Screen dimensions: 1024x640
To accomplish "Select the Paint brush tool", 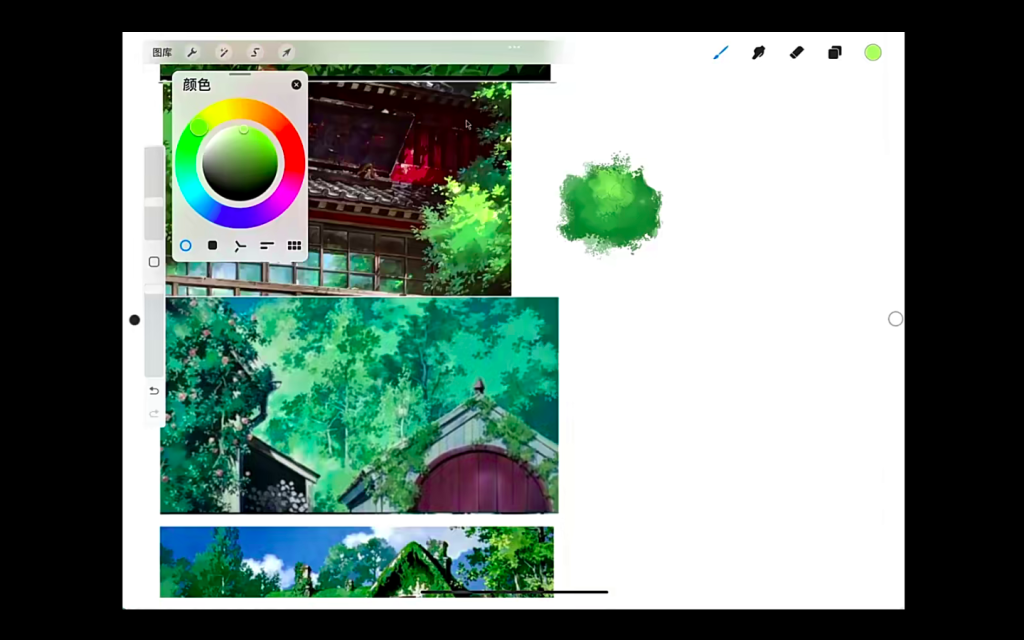I will (x=720, y=52).
